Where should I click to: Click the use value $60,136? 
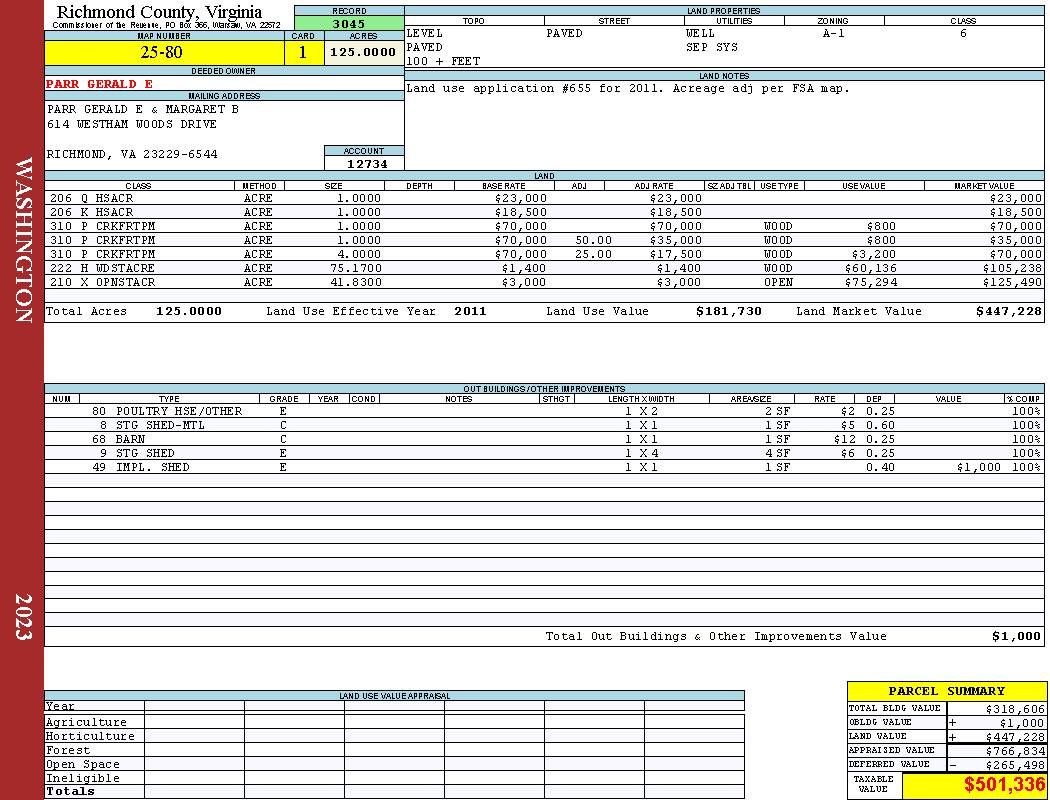pos(870,268)
